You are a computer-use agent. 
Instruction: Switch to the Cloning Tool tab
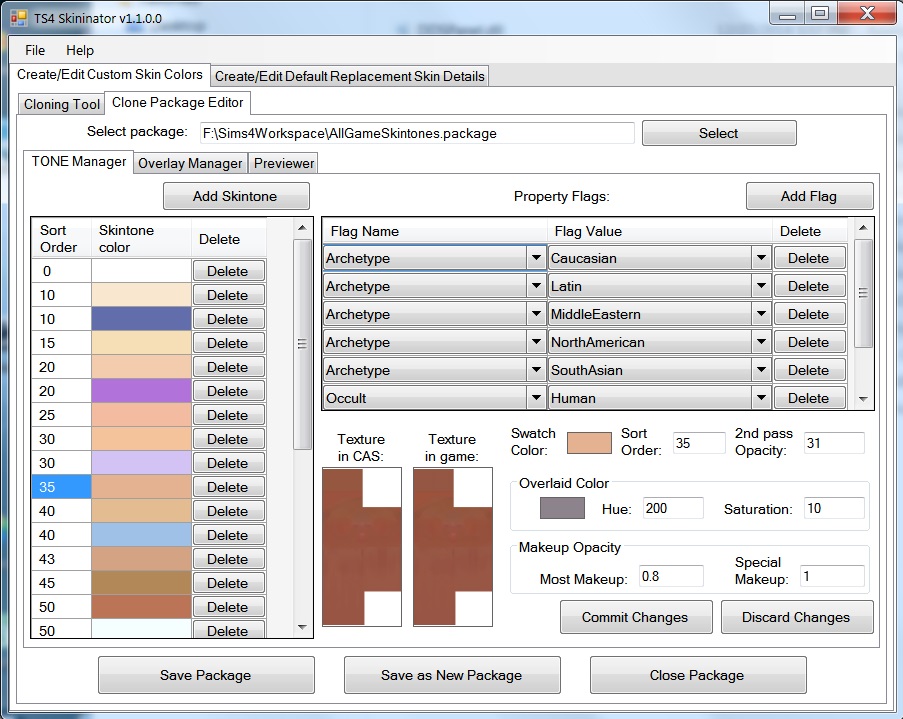click(61, 103)
